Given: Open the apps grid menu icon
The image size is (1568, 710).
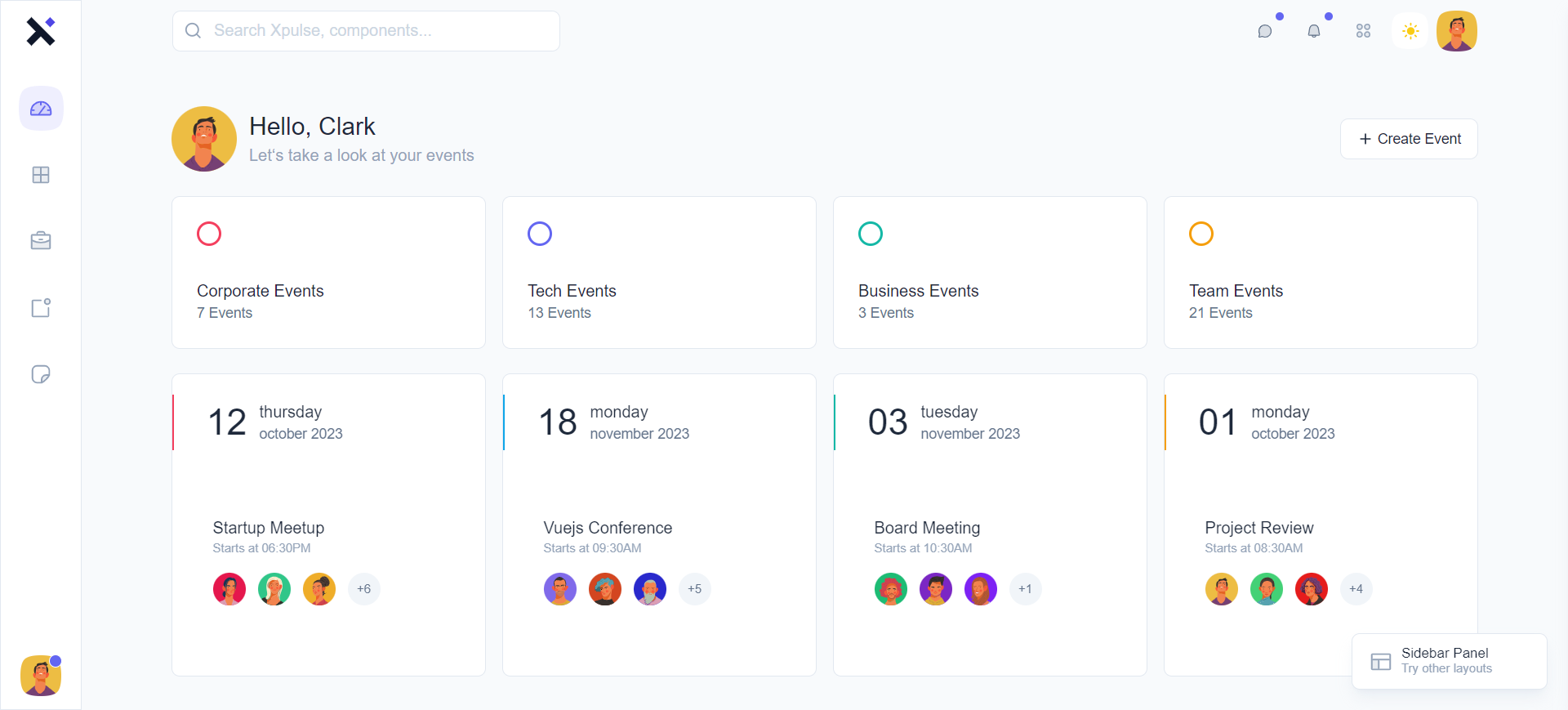Looking at the screenshot, I should tap(1363, 31).
